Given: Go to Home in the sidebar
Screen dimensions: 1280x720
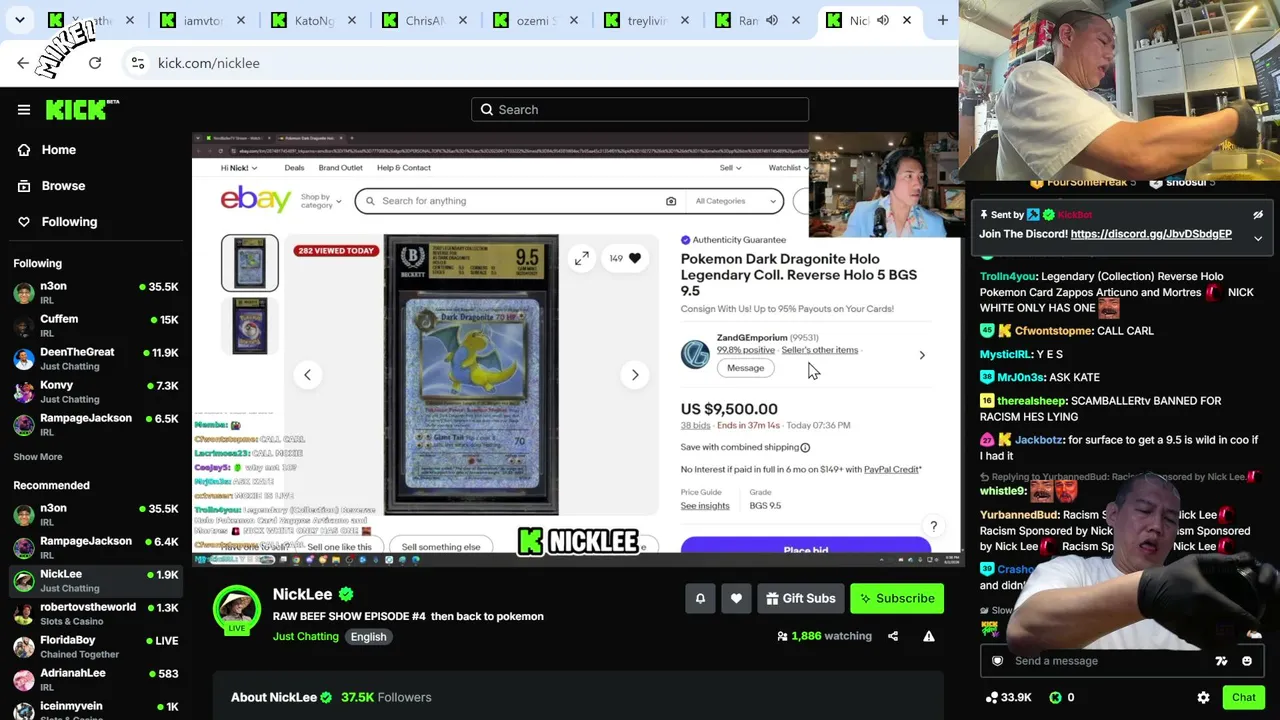Looking at the screenshot, I should pyautogui.click(x=58, y=150).
